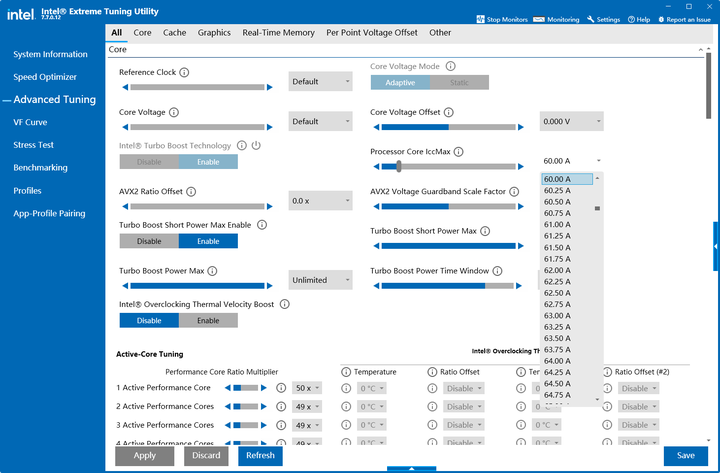Enable Overclocking Thermal Velocity Boost
The image size is (720, 473).
208,321
